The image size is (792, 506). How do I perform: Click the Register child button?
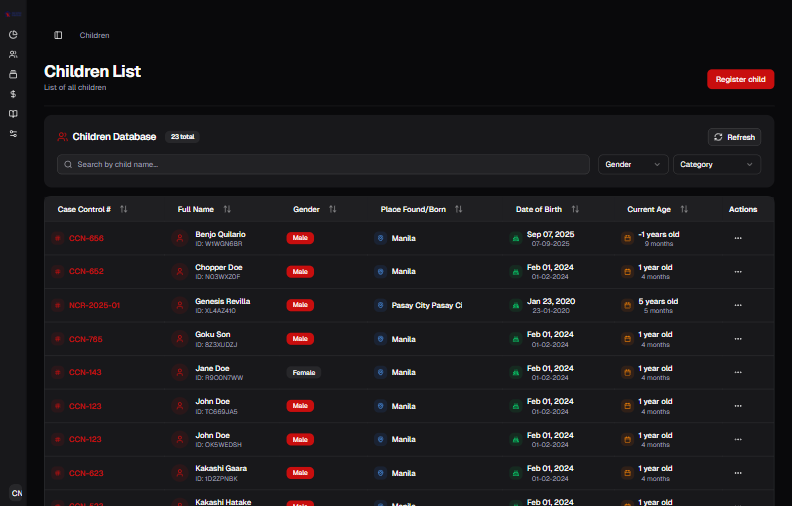click(740, 79)
